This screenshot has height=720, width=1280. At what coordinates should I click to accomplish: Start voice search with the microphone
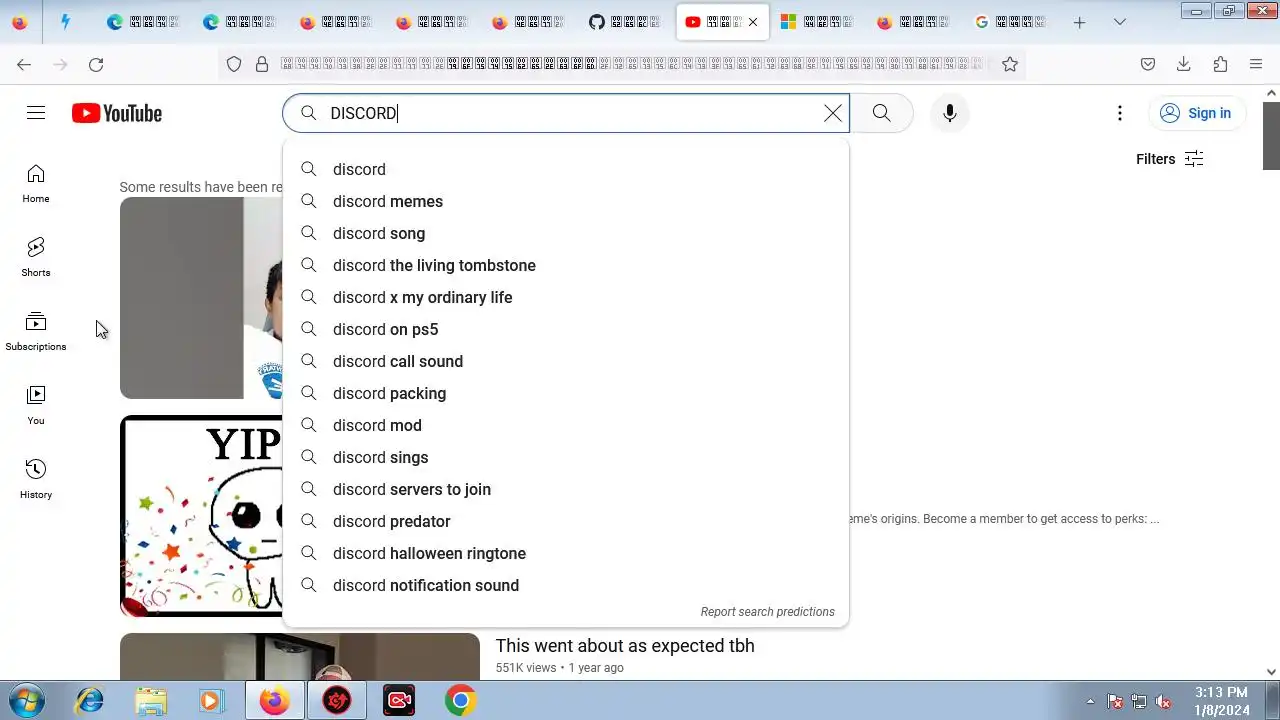pos(950,113)
